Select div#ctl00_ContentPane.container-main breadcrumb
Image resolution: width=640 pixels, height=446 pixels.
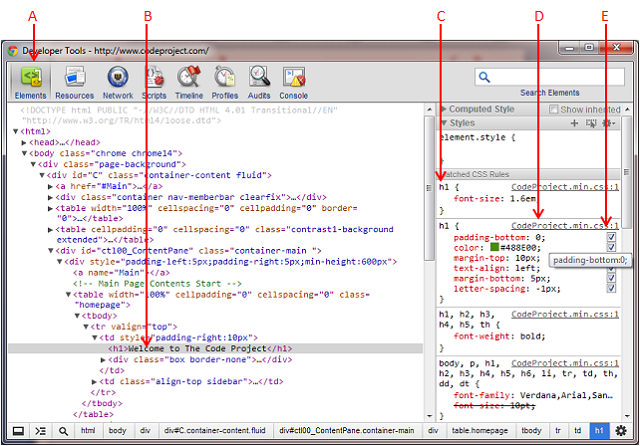tap(347, 431)
